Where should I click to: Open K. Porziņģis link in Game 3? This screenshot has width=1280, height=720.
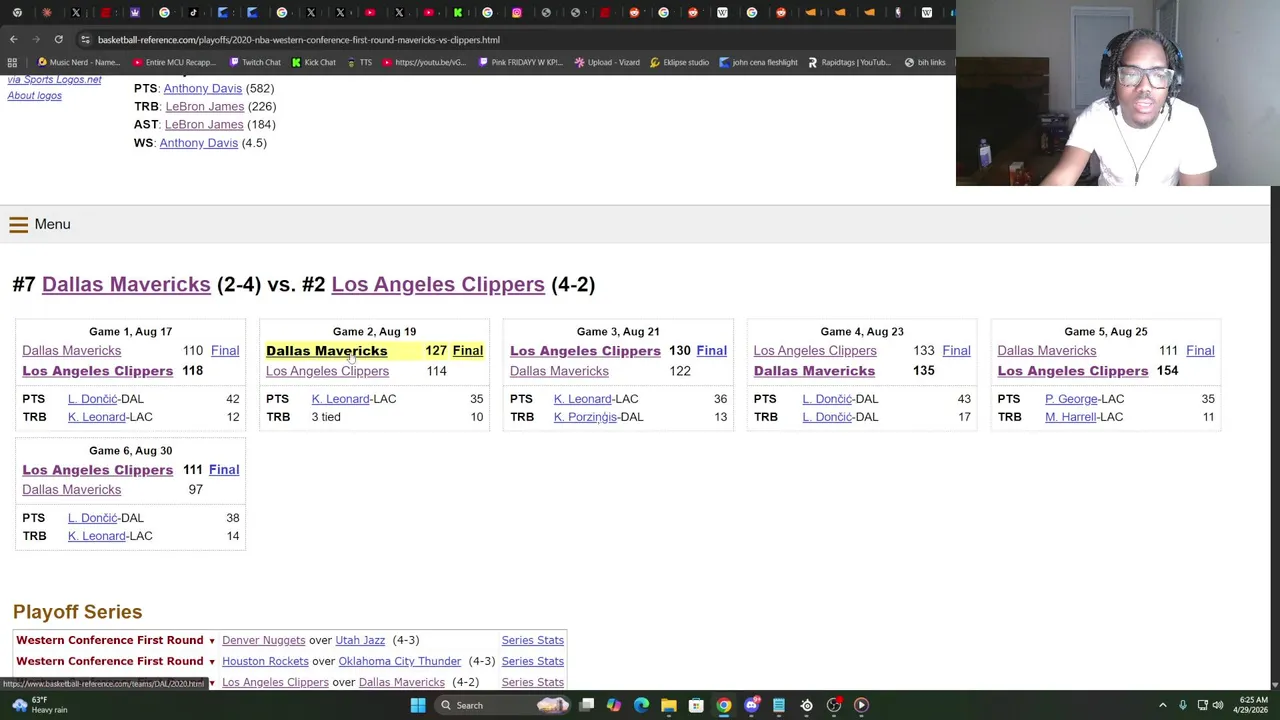(x=585, y=417)
